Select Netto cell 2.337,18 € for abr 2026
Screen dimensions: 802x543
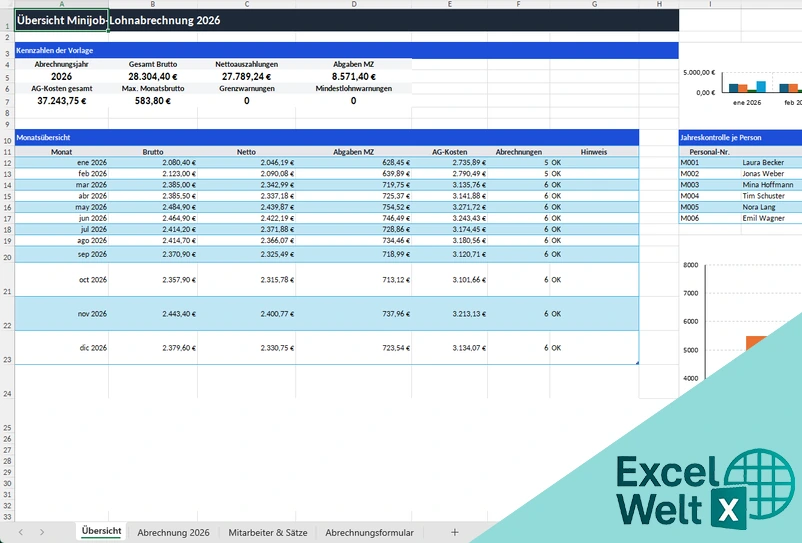pos(247,196)
